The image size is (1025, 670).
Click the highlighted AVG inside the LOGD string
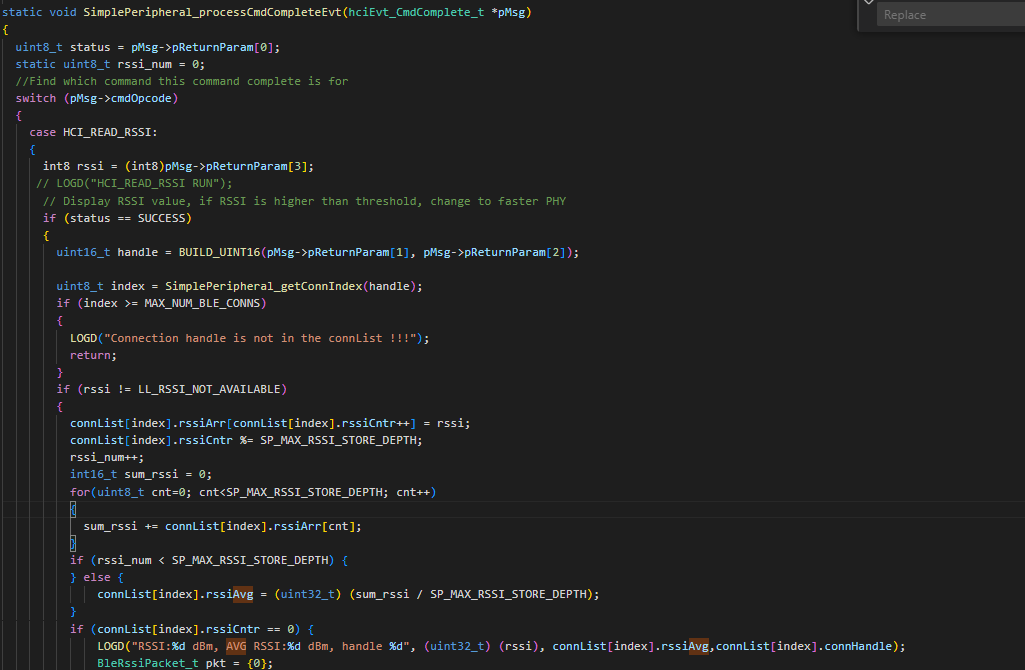(x=236, y=646)
